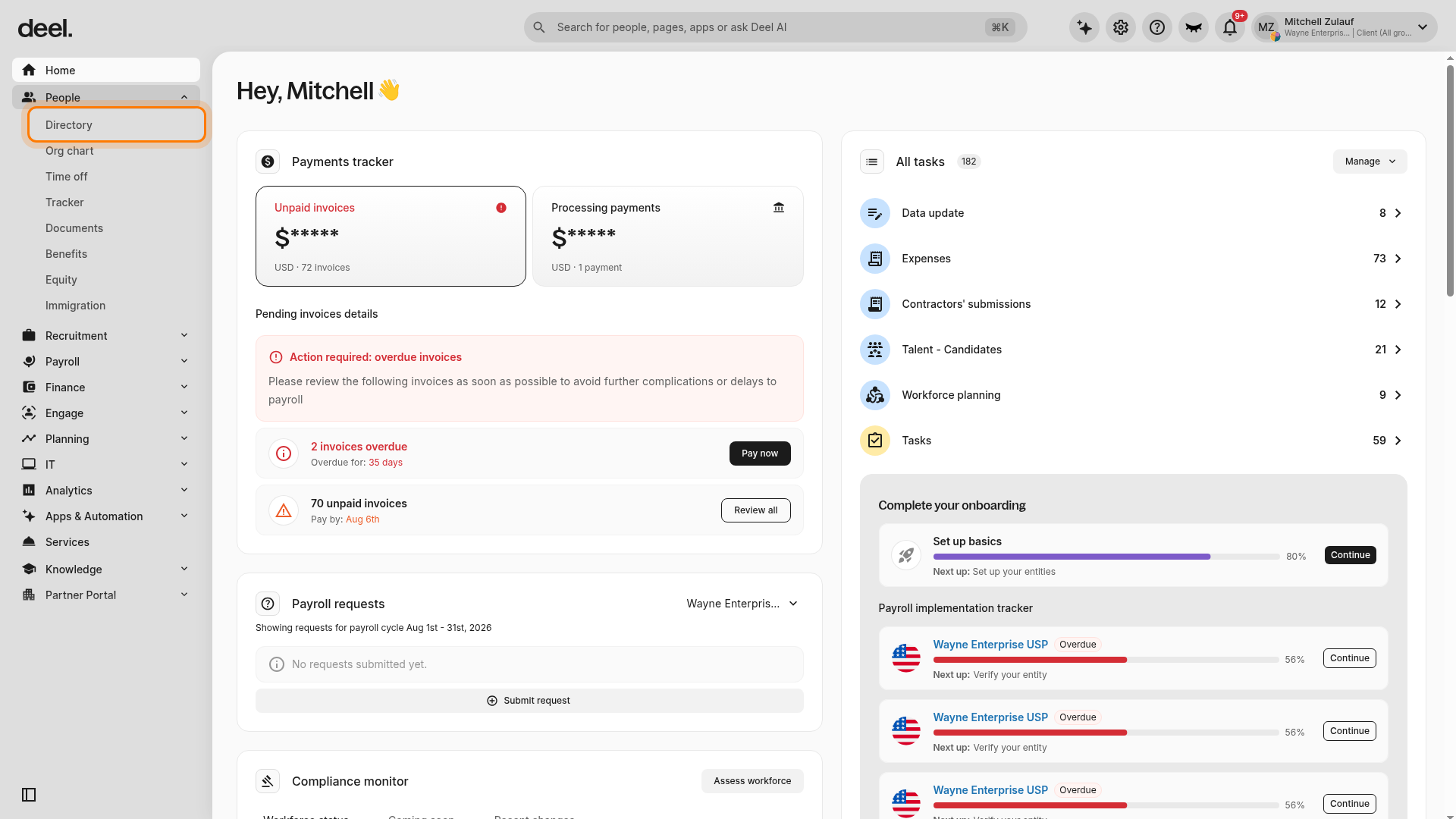The height and width of the screenshot is (819, 1456).
Task: Click the red alert icon on Unpaid invoices
Action: point(501,208)
